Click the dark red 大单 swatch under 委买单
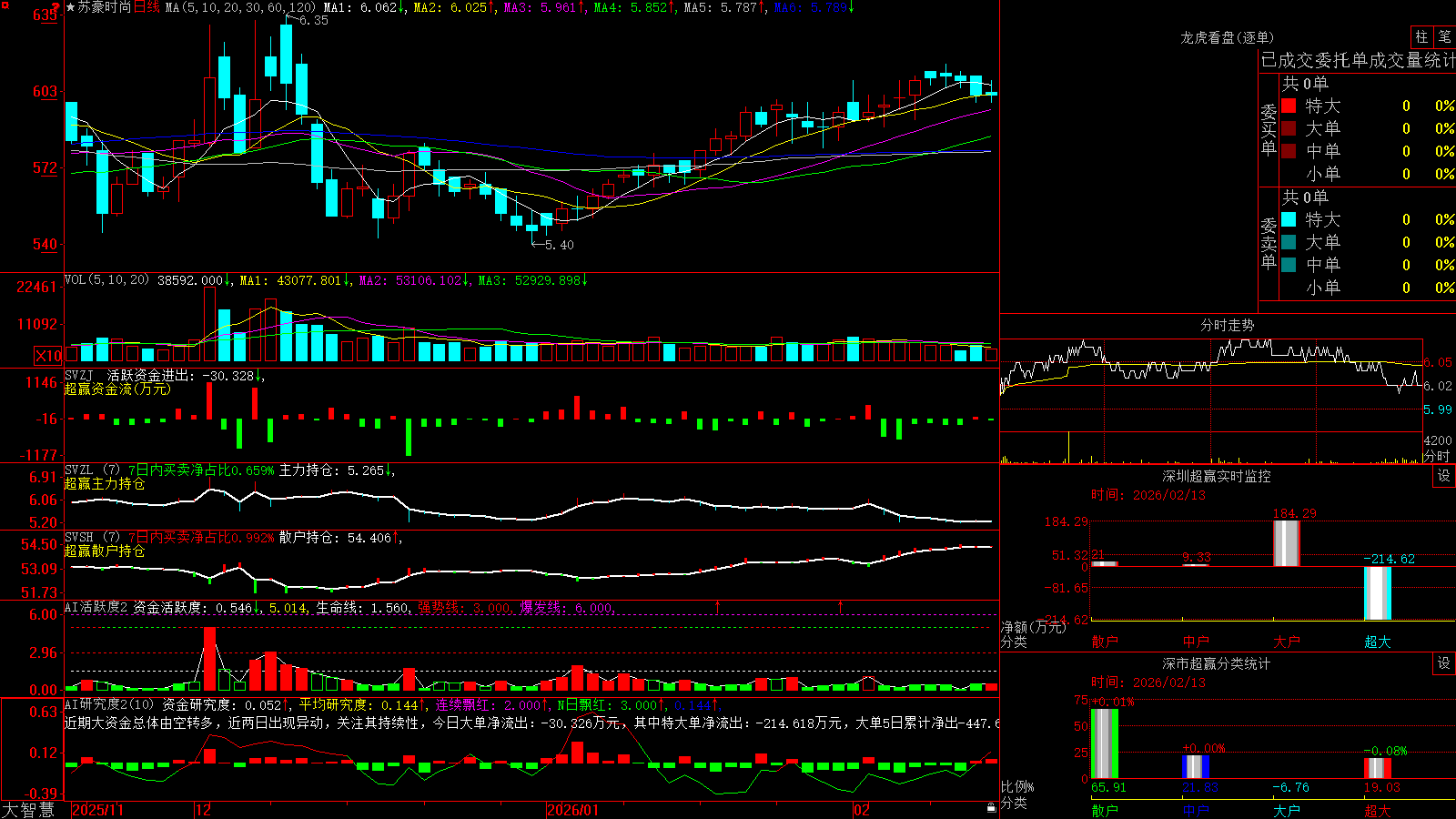Screen dimensions: 1456x819 click(x=1289, y=128)
